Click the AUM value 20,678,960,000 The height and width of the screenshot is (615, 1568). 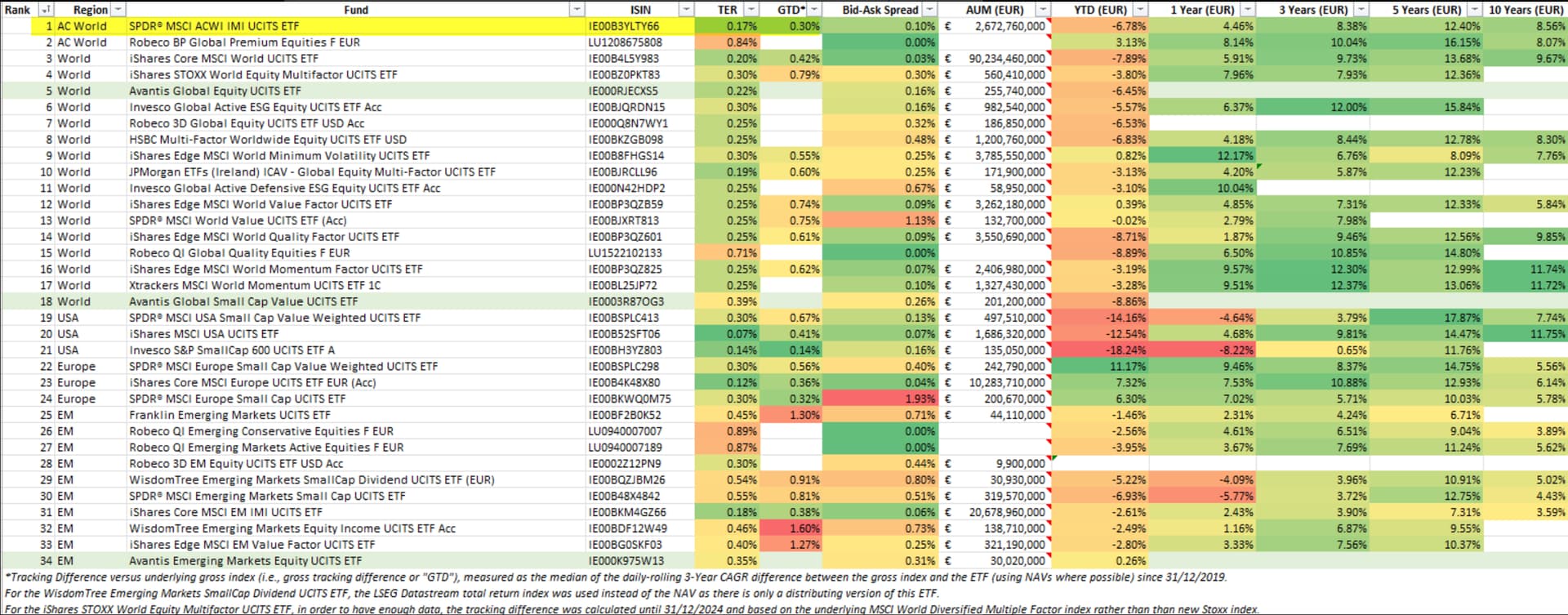tap(995, 512)
